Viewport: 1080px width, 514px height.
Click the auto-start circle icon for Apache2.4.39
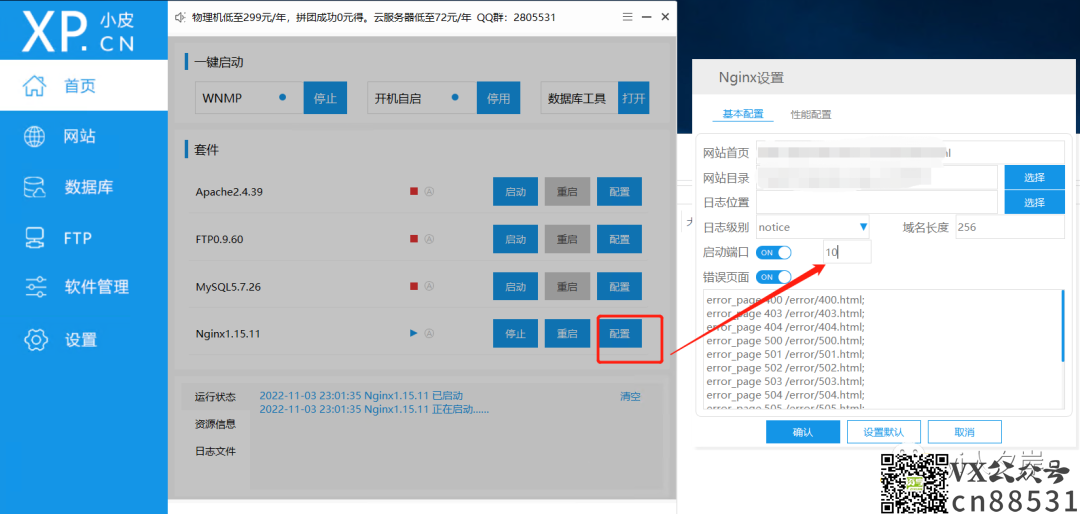tap(429, 192)
